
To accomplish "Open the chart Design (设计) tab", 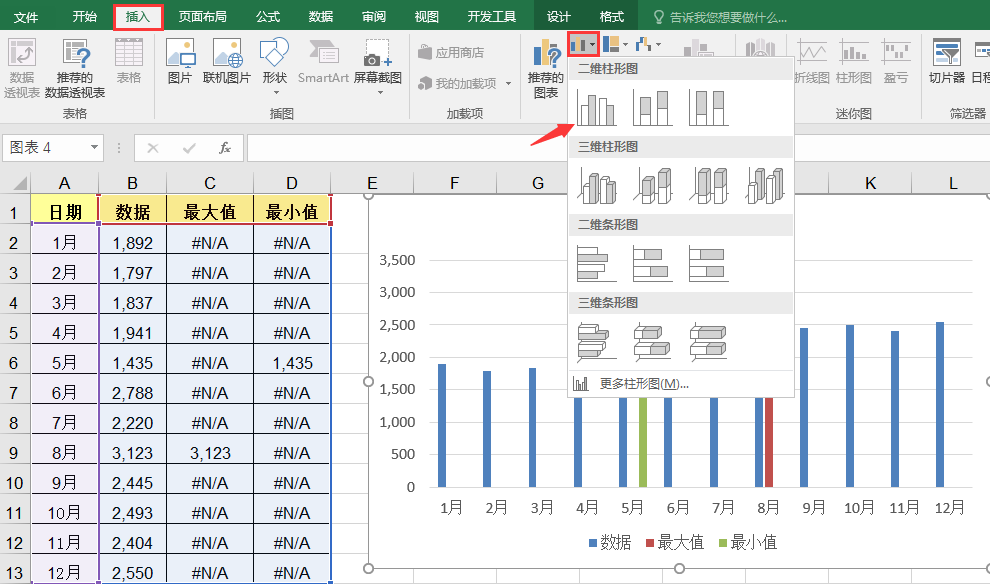I will click(559, 17).
